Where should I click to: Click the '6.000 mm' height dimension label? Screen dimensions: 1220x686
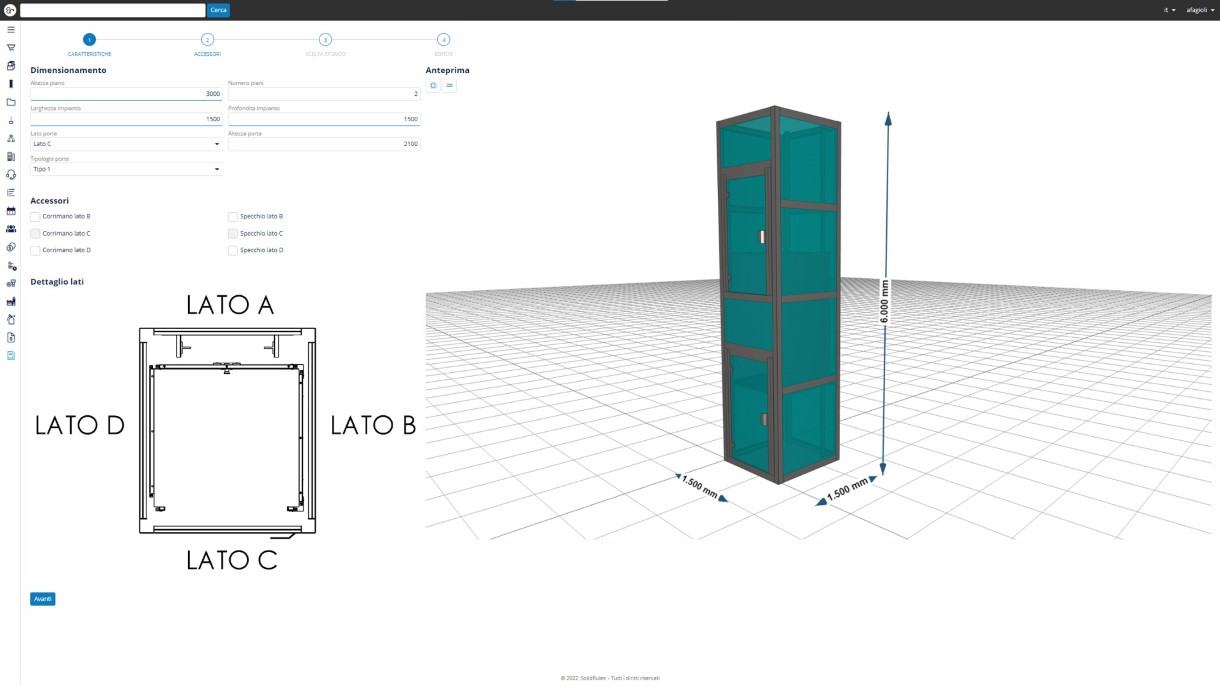point(886,301)
